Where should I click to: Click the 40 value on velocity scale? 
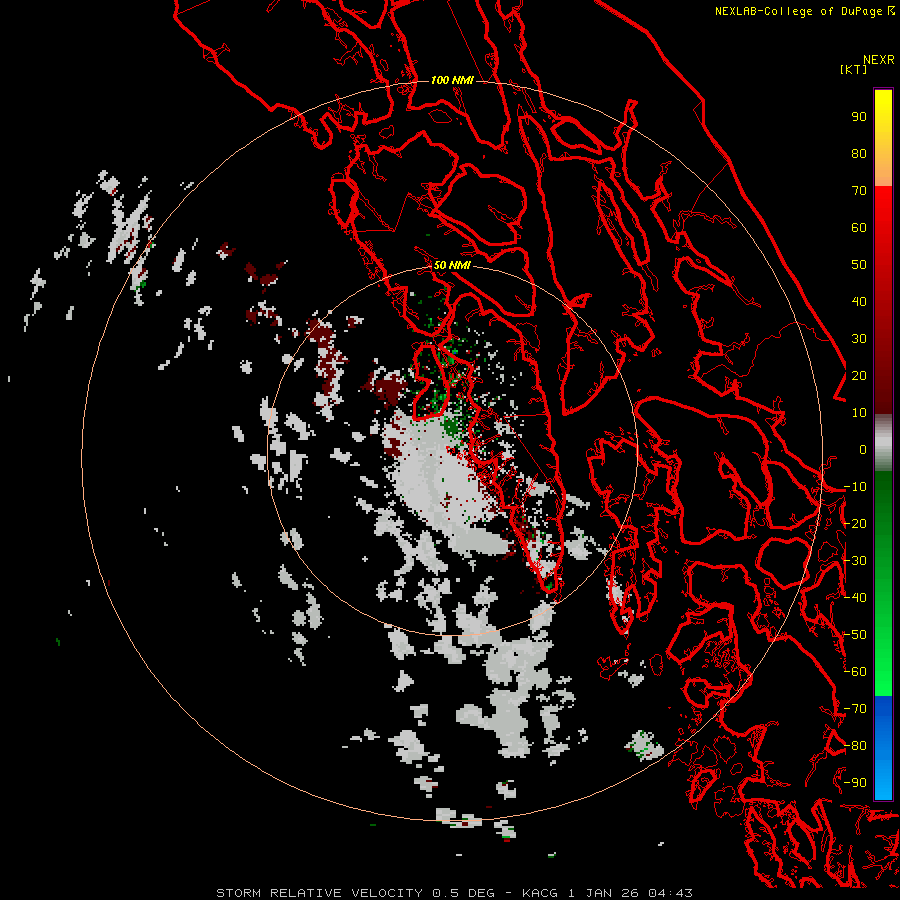(859, 302)
